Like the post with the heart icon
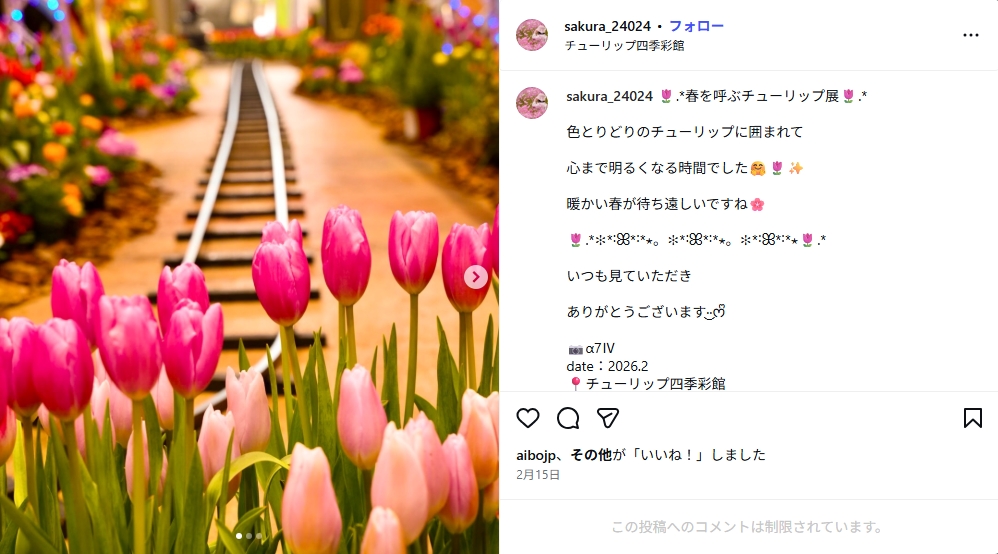998x554 pixels. point(528,418)
